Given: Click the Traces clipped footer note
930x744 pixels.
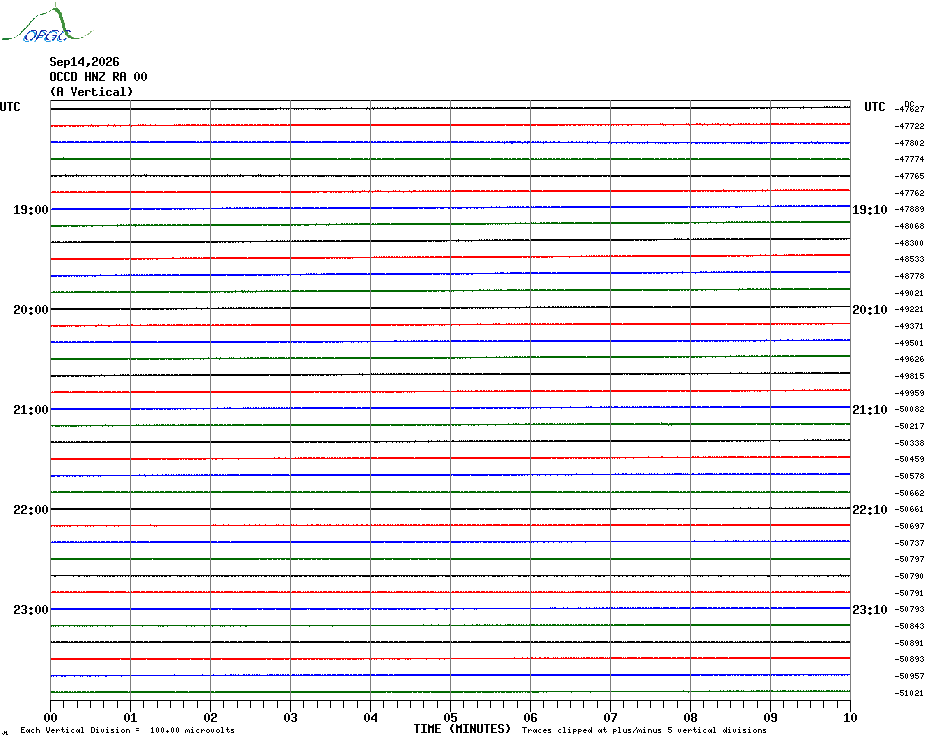Looking at the screenshot, I should click(644, 730).
